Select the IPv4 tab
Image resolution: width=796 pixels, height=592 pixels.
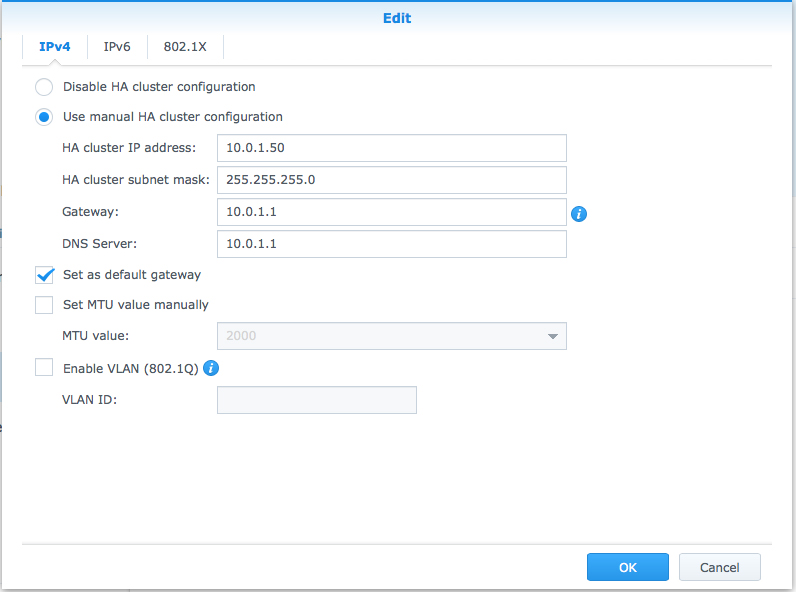click(x=54, y=47)
